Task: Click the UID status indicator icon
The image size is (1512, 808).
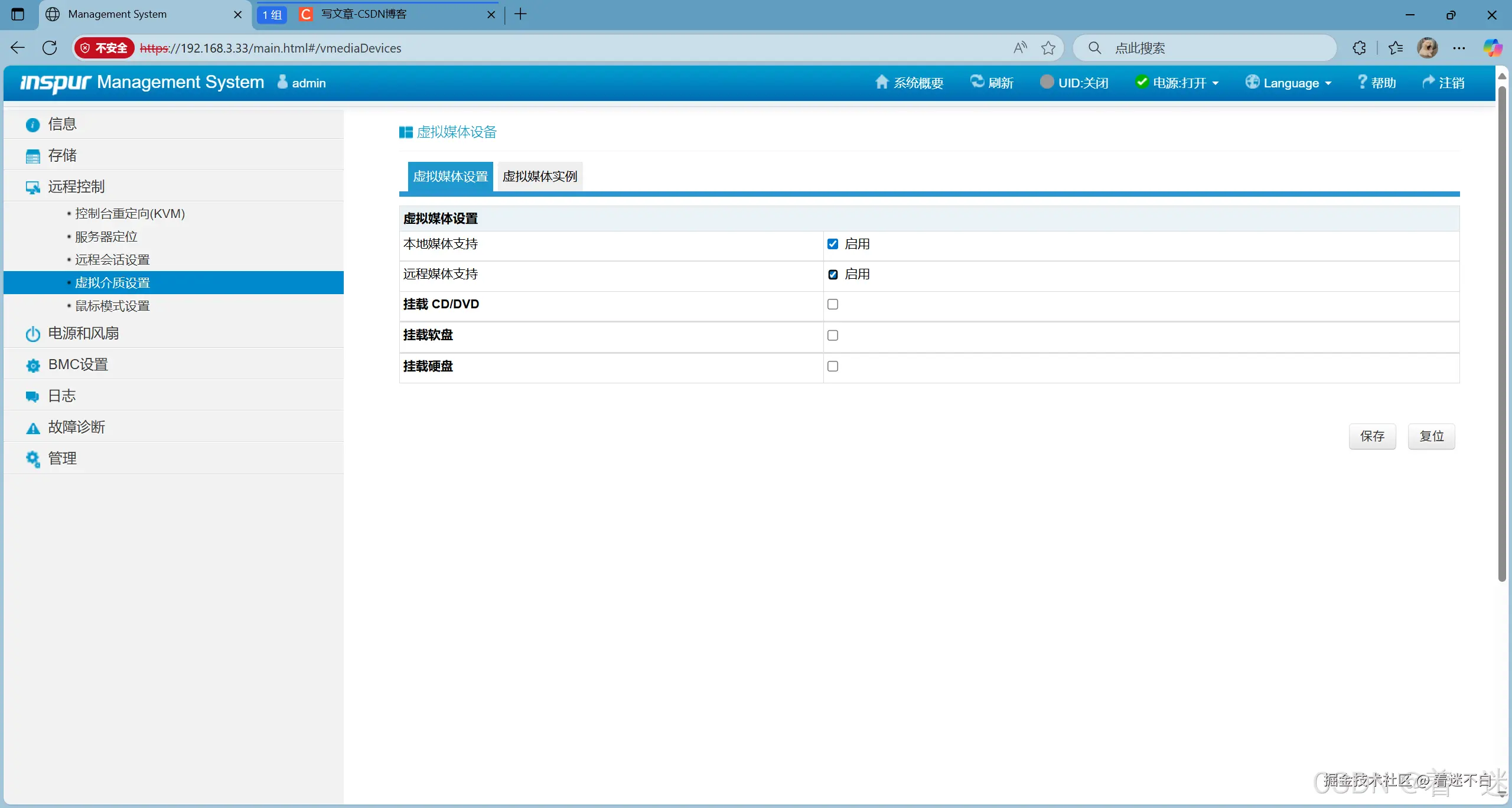Action: point(1047,82)
